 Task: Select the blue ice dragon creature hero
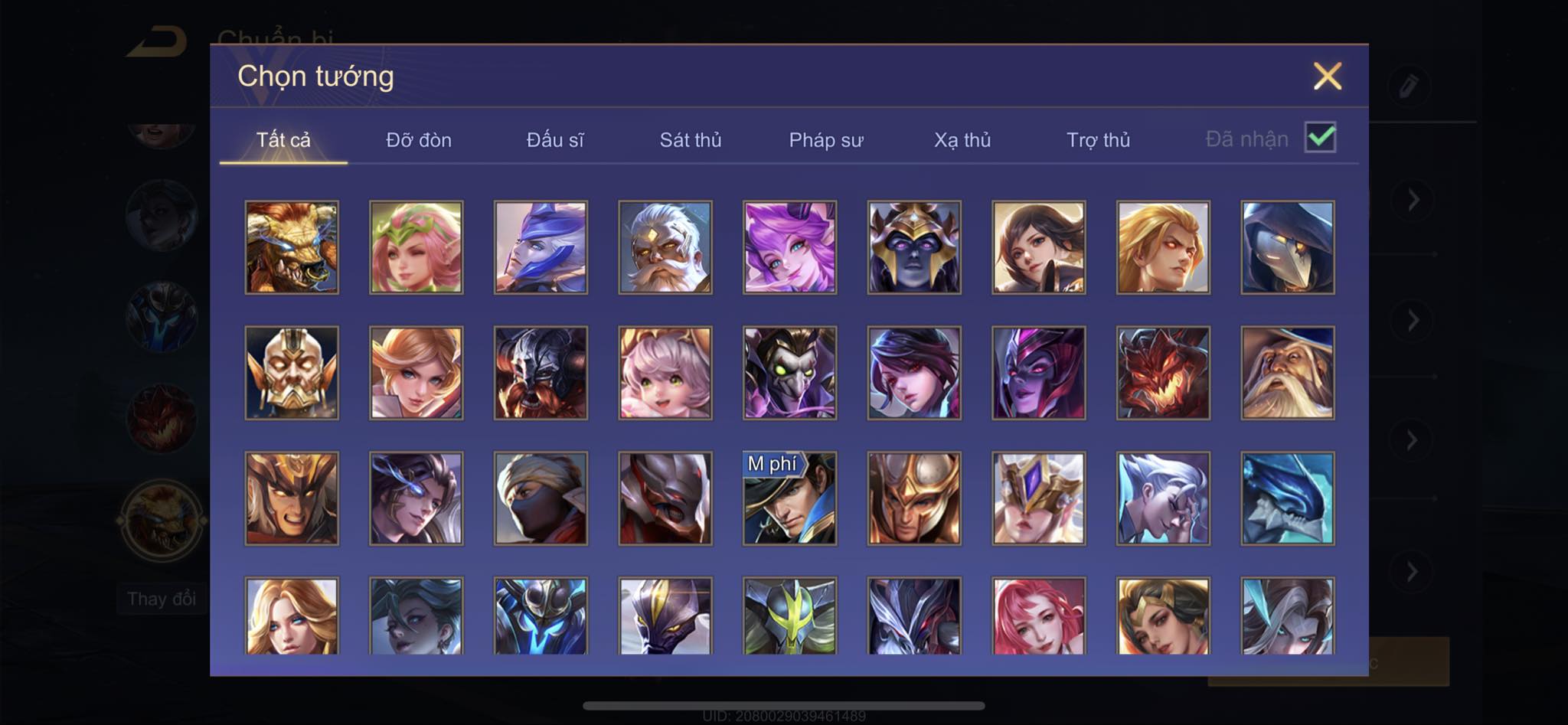coord(1288,498)
